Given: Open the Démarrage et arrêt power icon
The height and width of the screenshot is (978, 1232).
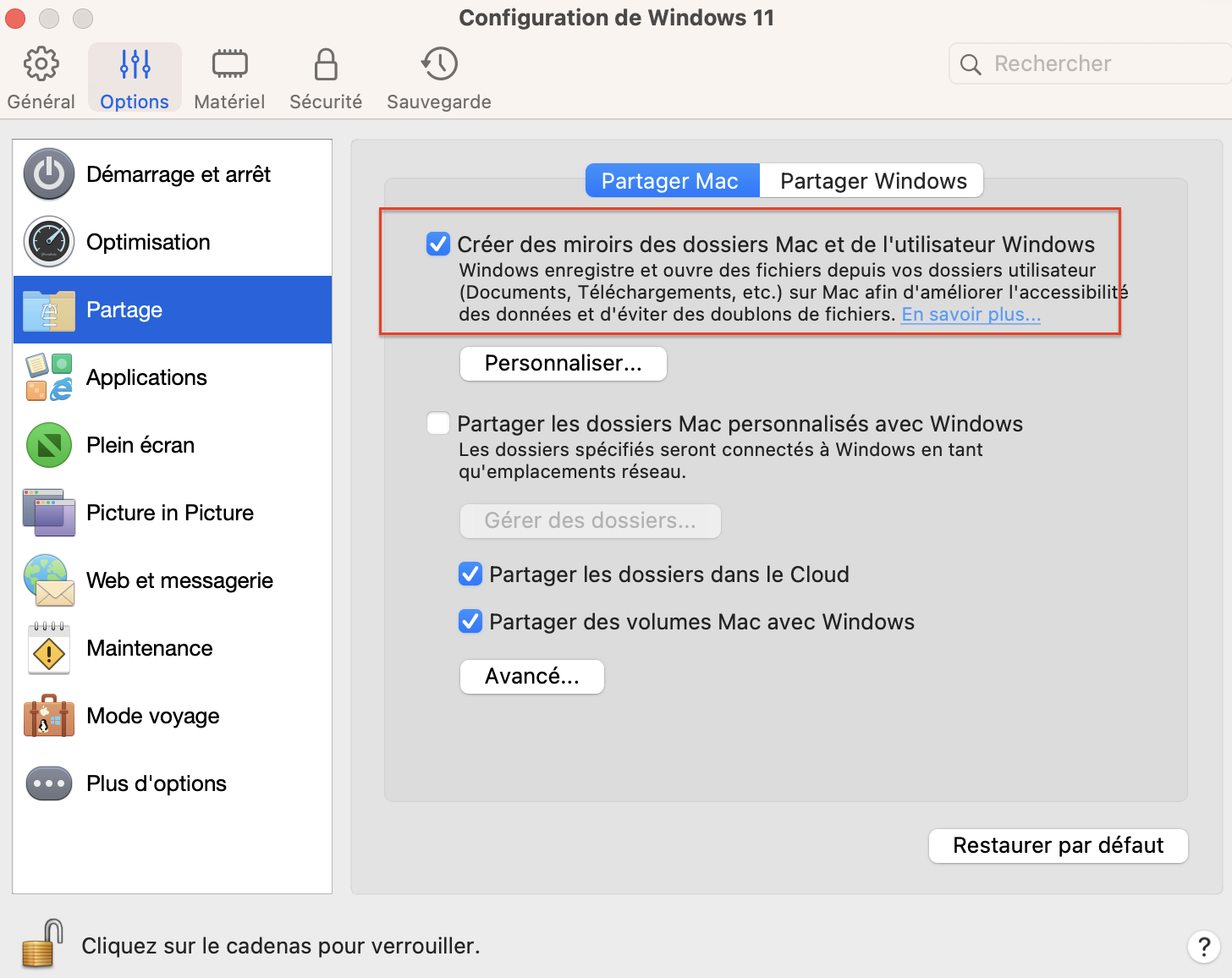Looking at the screenshot, I should pyautogui.click(x=49, y=174).
